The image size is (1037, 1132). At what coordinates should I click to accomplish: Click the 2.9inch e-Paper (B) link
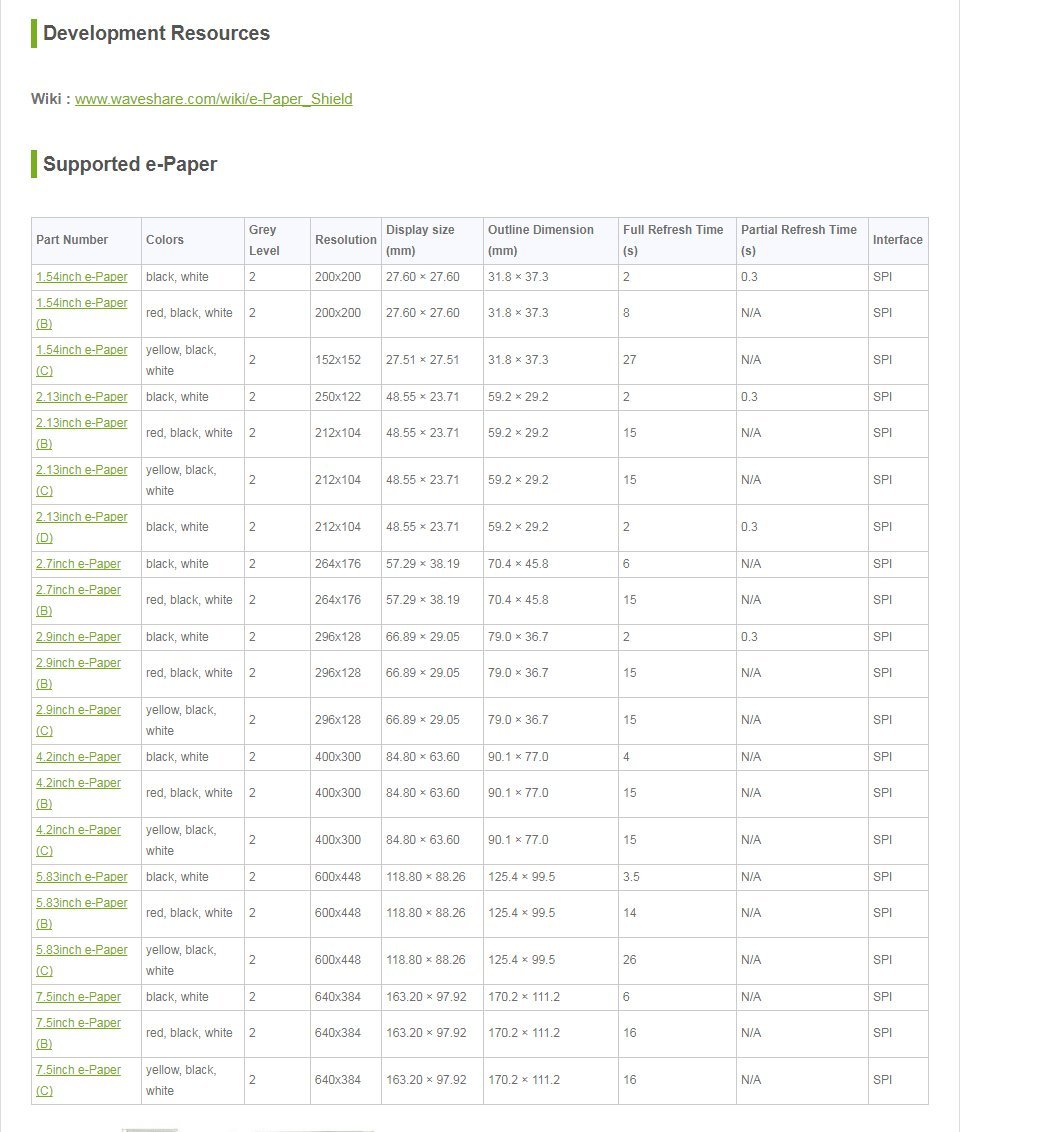click(78, 663)
